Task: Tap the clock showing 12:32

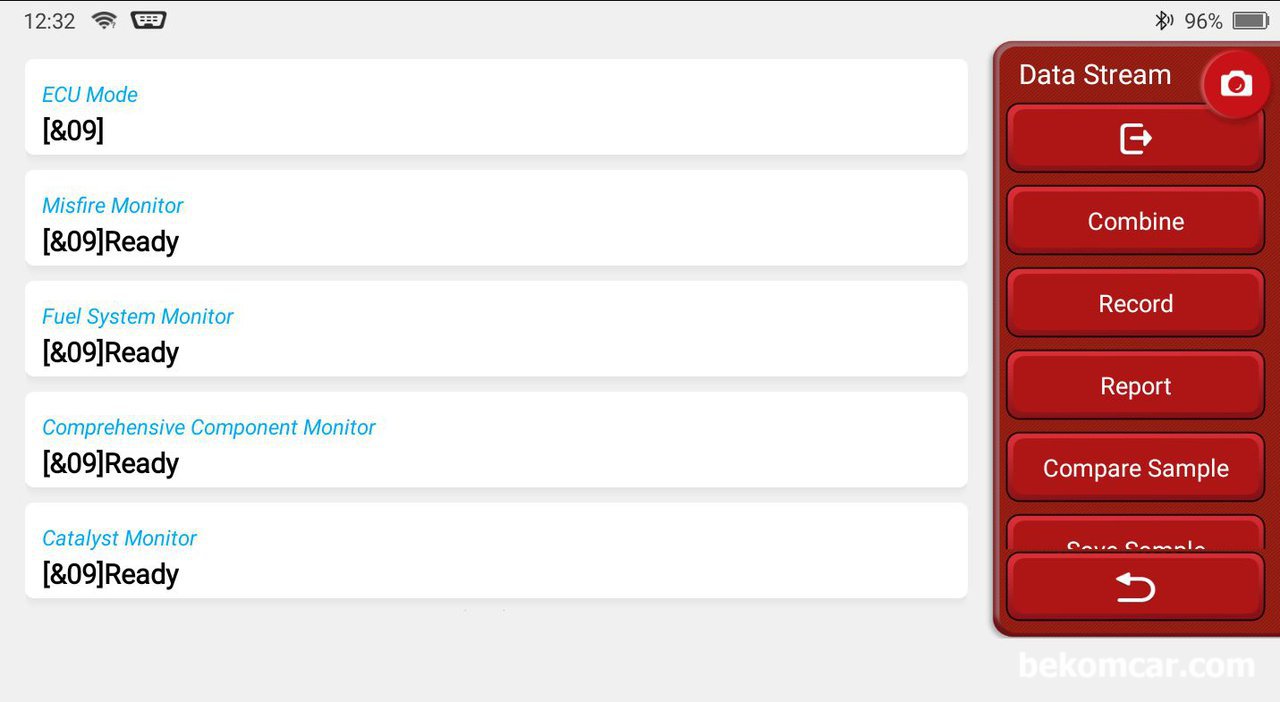Action: click(49, 21)
